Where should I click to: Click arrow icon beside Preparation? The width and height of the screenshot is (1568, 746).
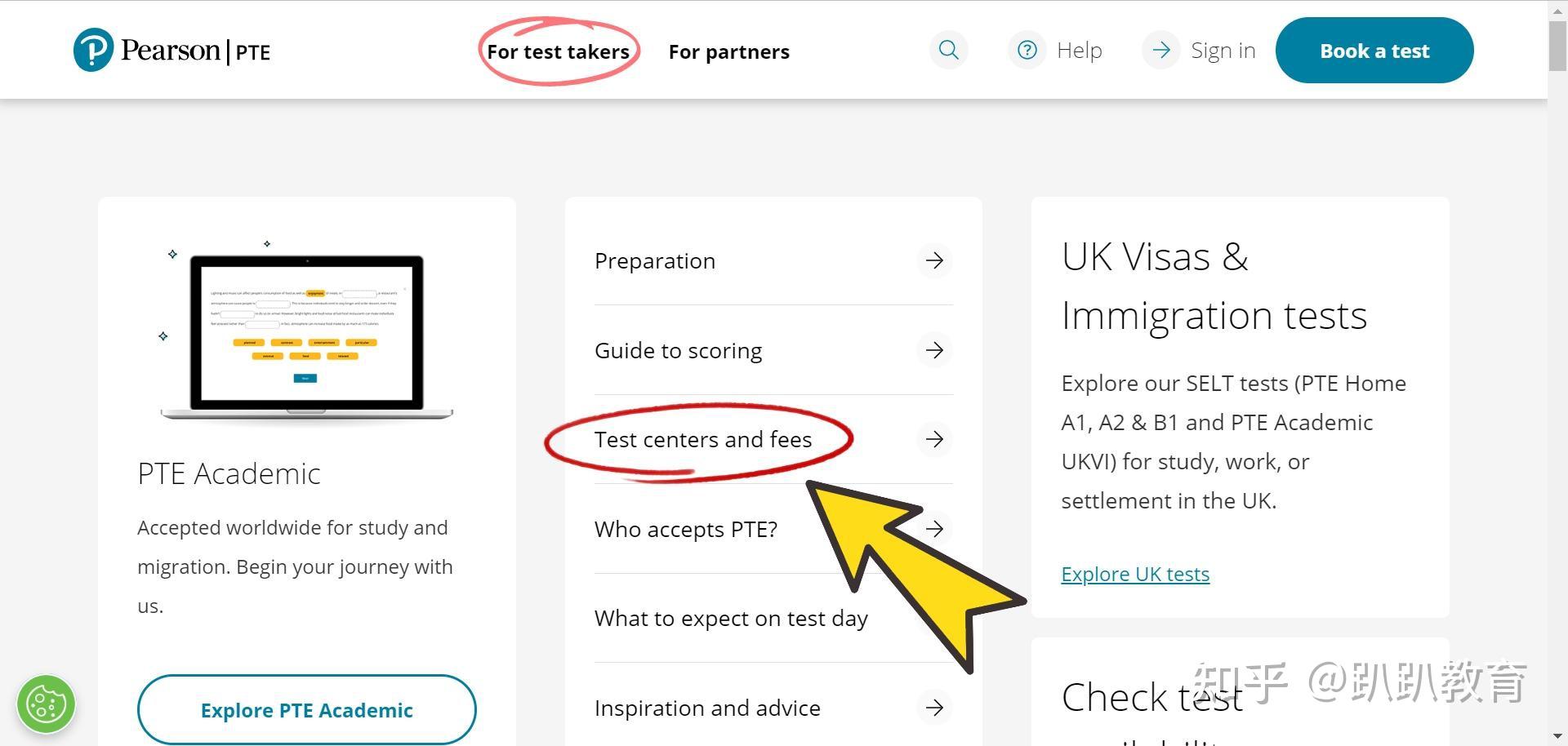pyautogui.click(x=934, y=260)
